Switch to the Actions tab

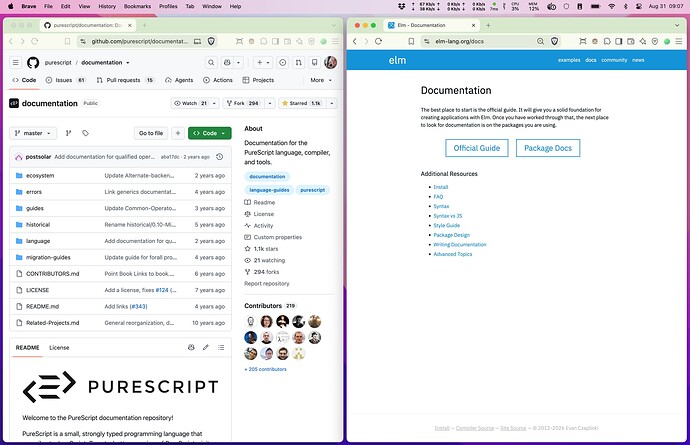click(x=218, y=80)
